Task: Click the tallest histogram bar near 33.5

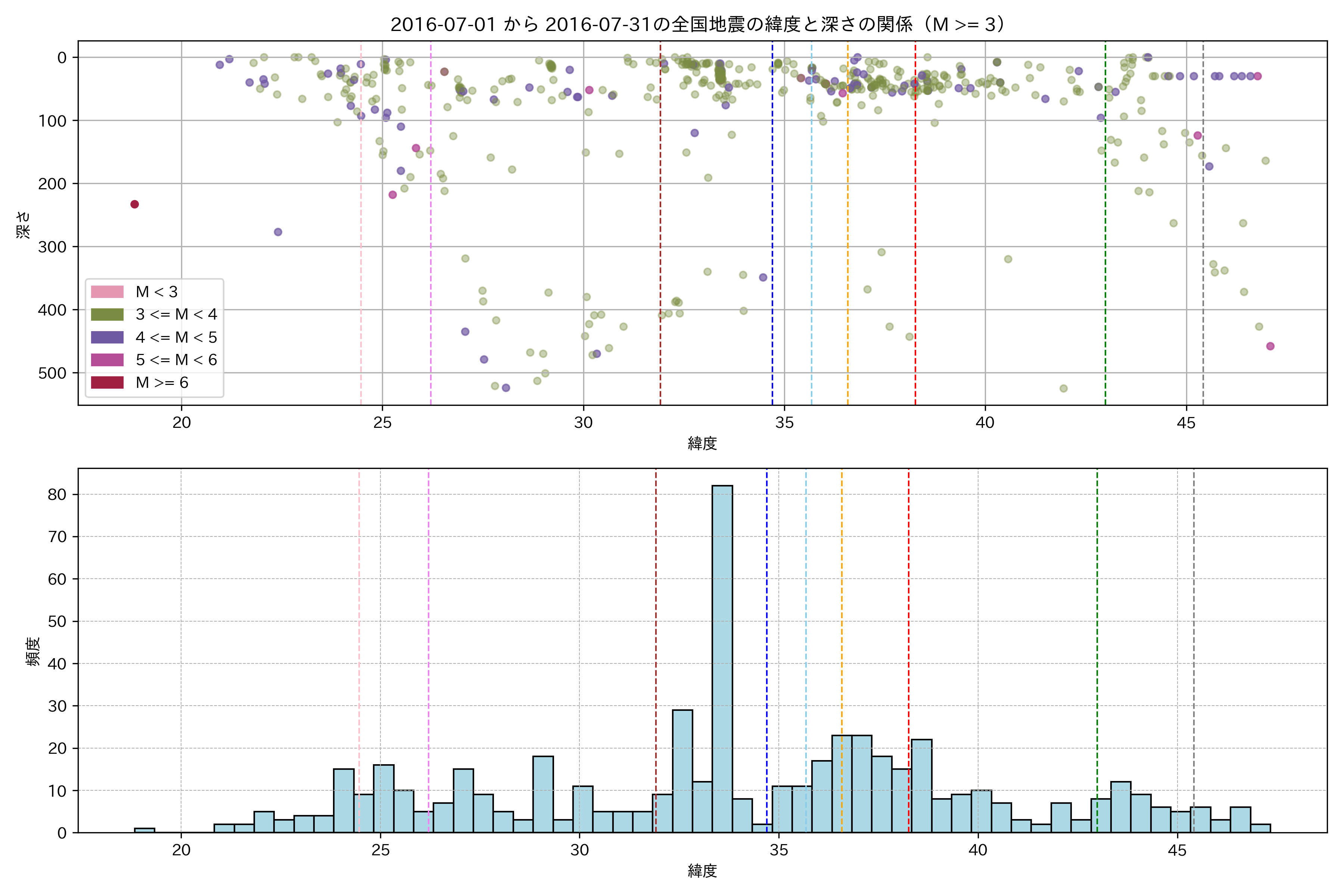Action: (722, 657)
